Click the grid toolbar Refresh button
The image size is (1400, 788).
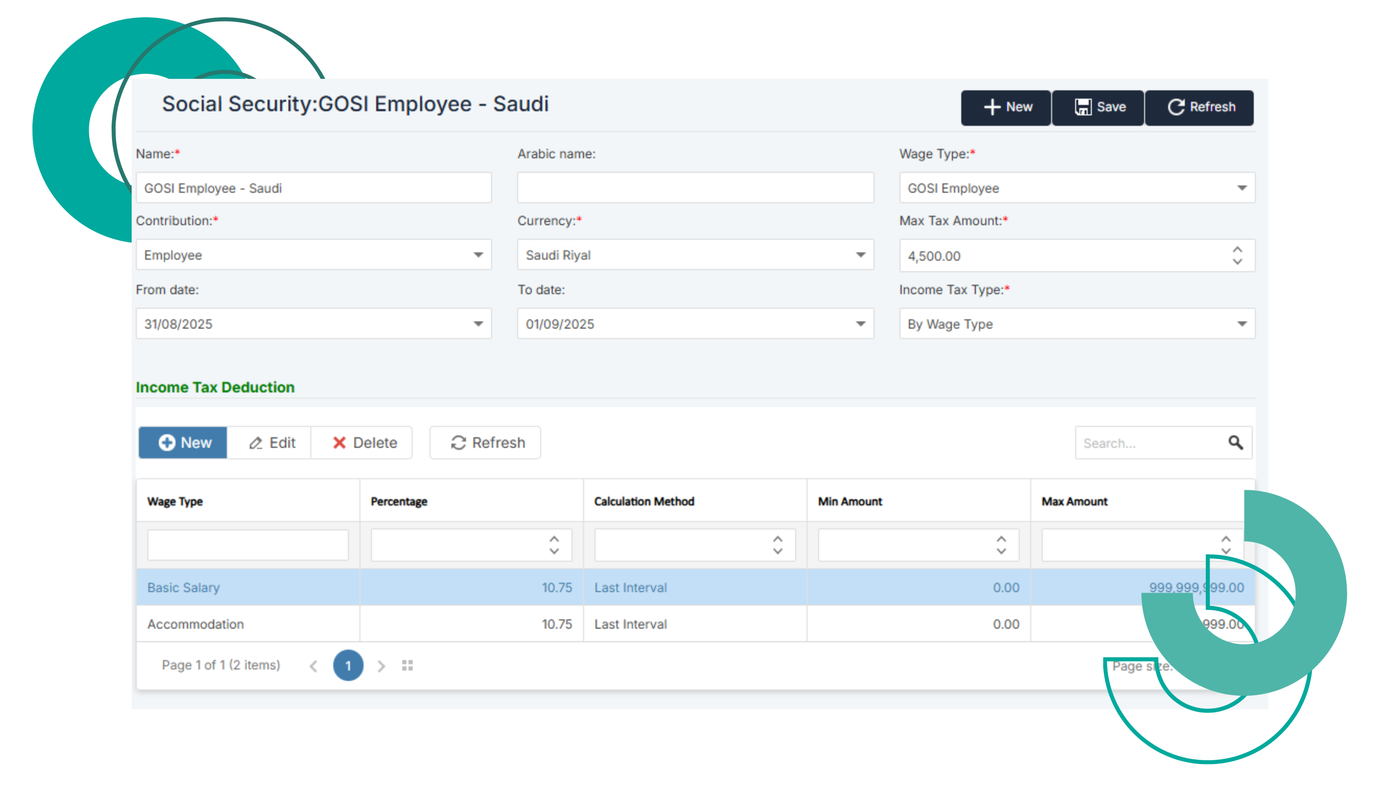pyautogui.click(x=486, y=443)
